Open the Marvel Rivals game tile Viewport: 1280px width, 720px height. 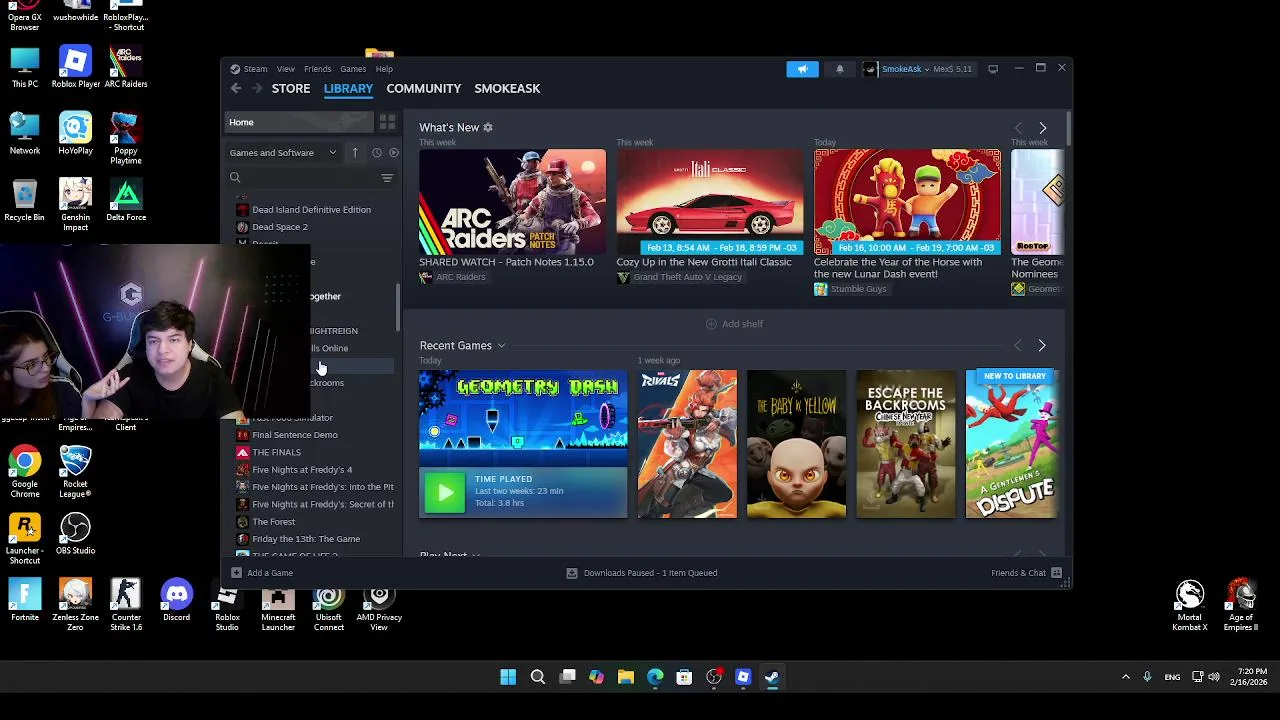pos(687,444)
